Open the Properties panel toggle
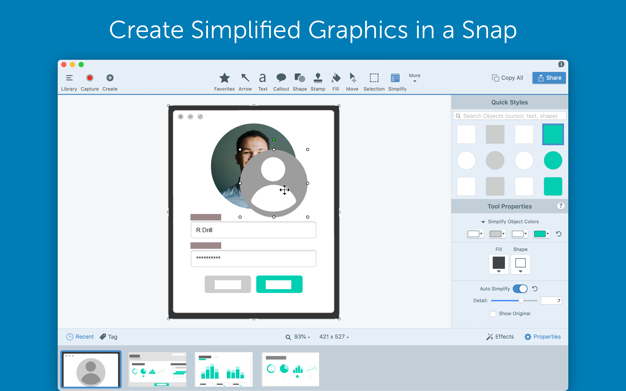626x391 pixels. coord(542,337)
